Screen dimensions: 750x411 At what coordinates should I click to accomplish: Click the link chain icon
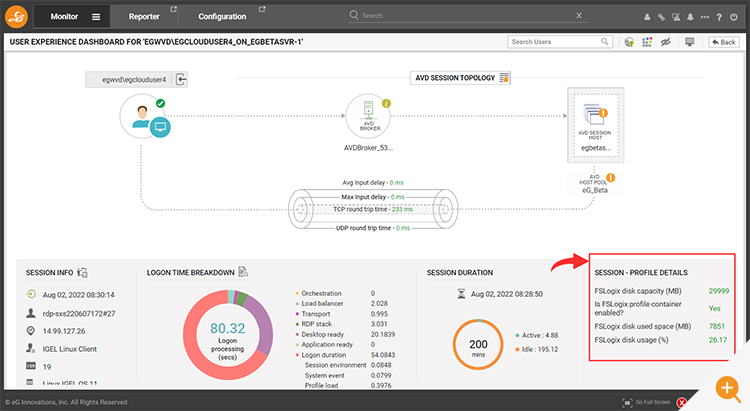pos(662,17)
